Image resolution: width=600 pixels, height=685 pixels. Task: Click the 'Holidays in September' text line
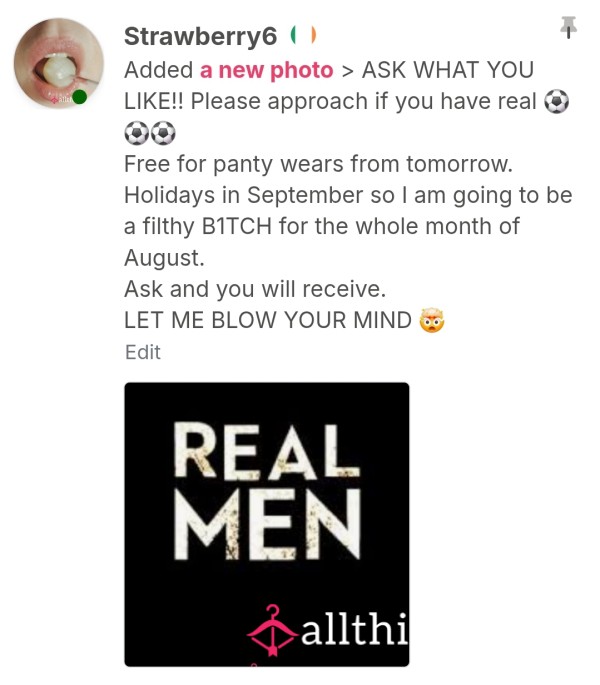coord(244,195)
